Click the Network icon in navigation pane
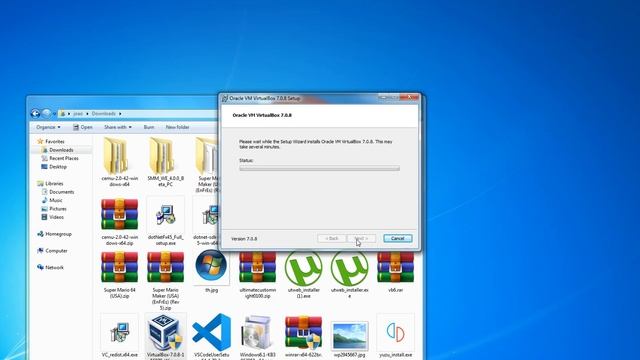The width and height of the screenshot is (640, 360). (40, 267)
